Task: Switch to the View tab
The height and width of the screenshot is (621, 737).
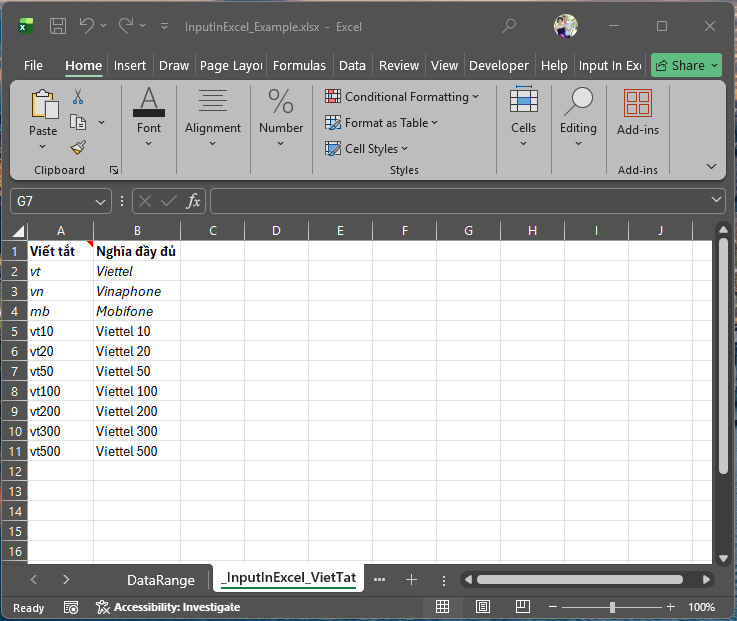Action: 444,65
